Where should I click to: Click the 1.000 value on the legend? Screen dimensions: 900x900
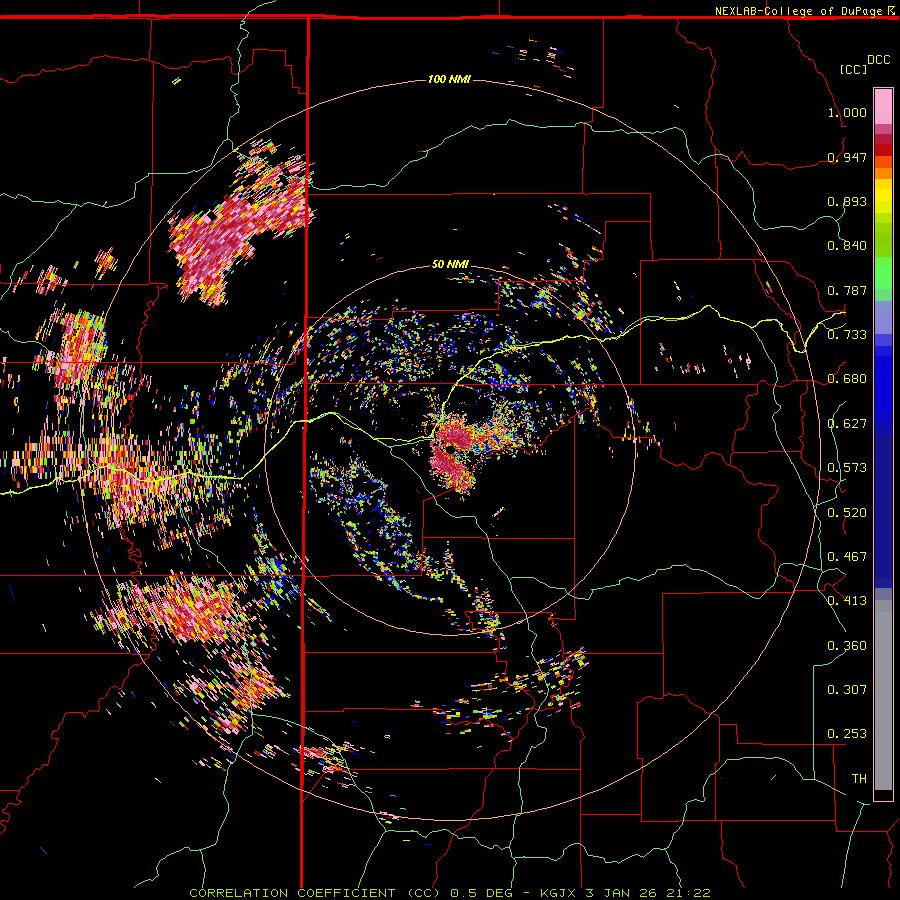pyautogui.click(x=847, y=112)
